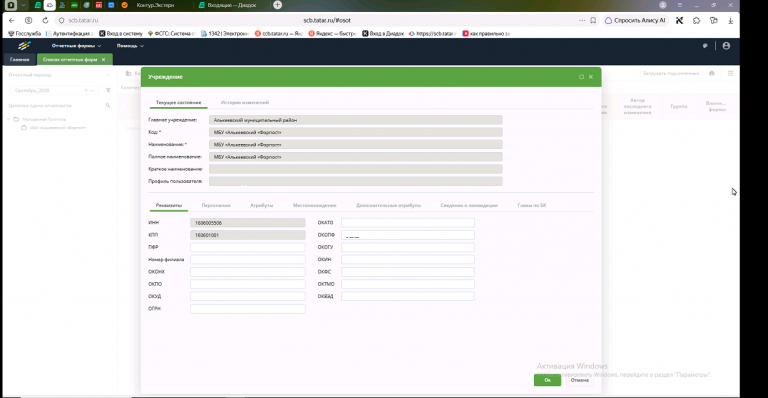Click the browser address bar
The width and height of the screenshot is (768, 398).
[x=327, y=21]
